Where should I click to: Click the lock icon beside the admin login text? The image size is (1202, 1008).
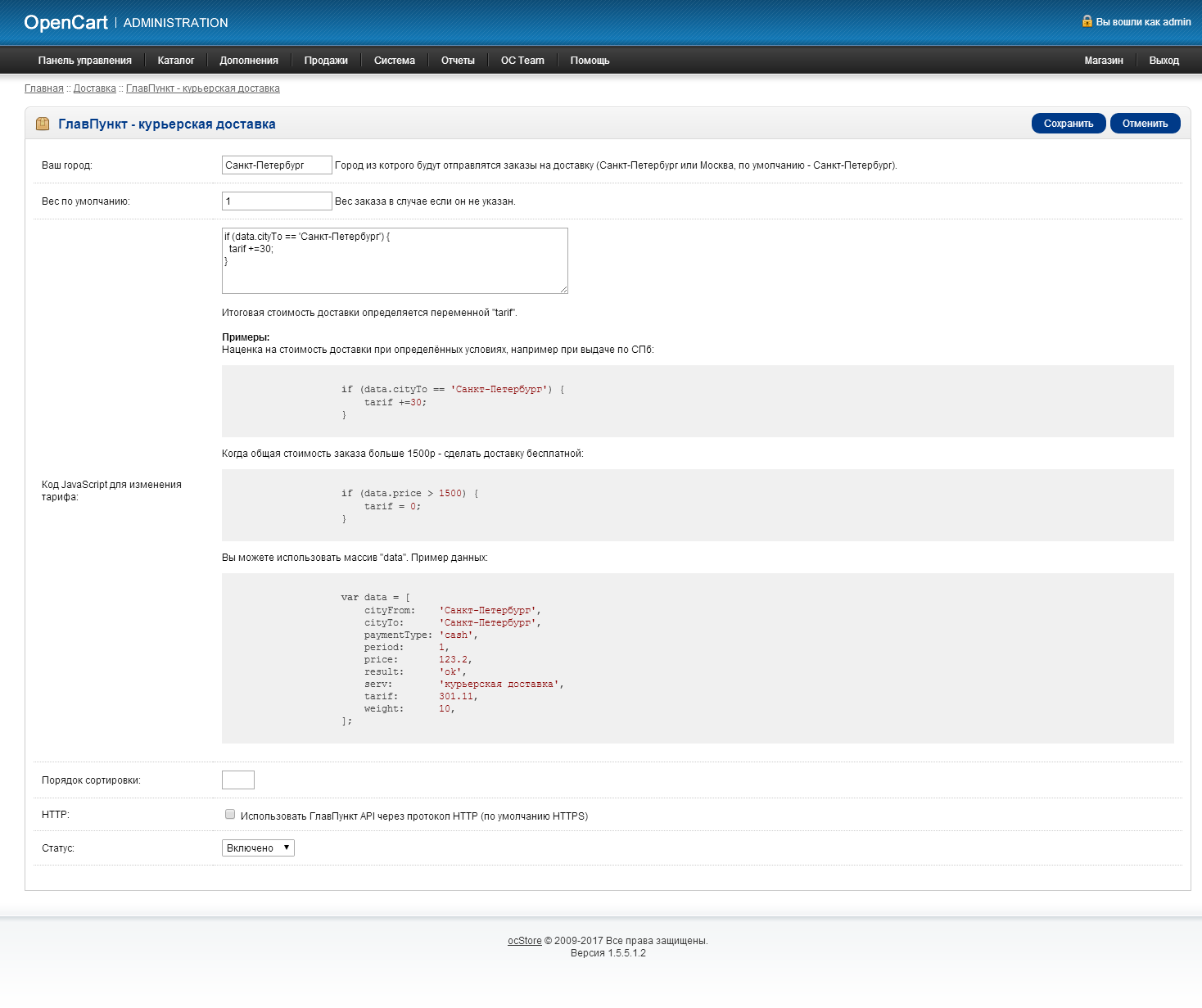(x=1087, y=21)
